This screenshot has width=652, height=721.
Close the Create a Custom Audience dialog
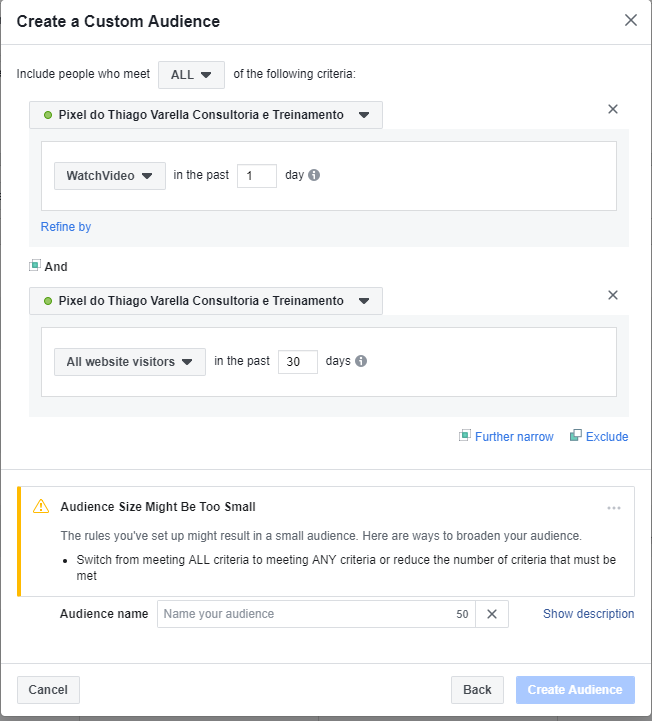[631, 20]
